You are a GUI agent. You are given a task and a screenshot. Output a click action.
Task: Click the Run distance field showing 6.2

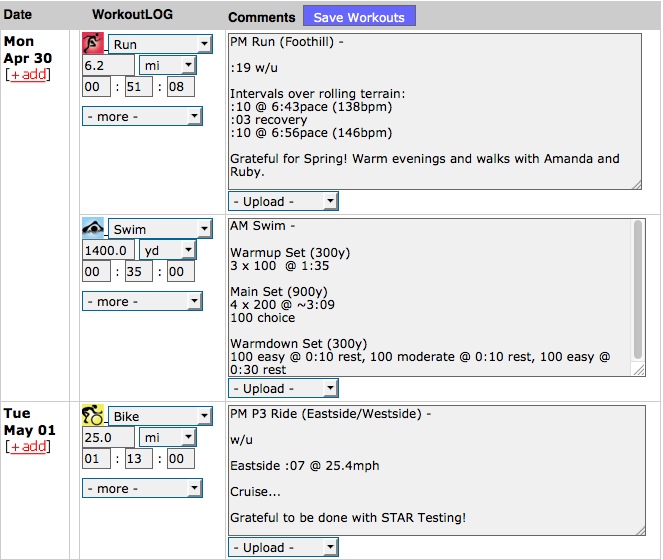point(108,65)
